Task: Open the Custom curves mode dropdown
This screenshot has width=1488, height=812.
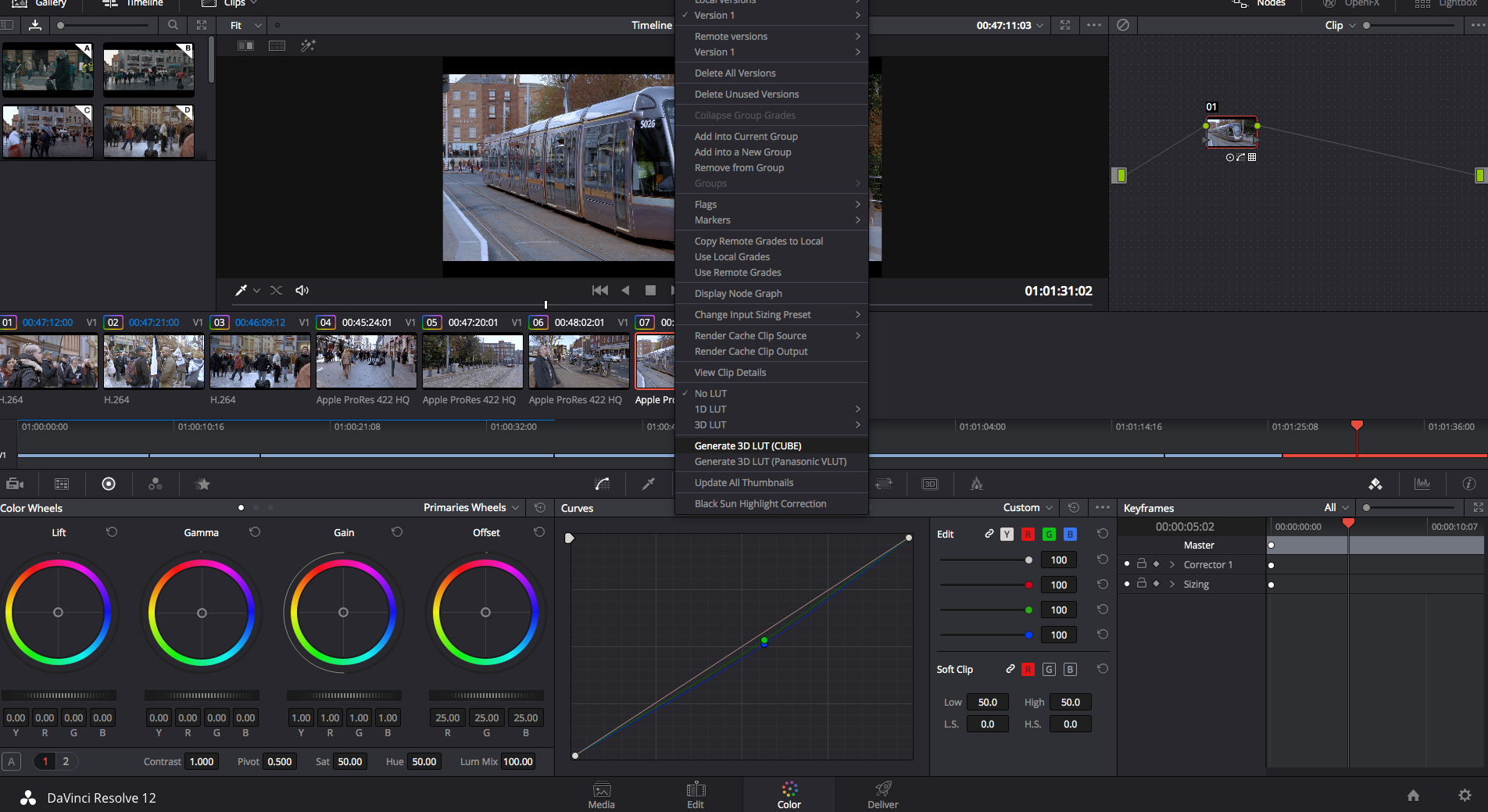Action: 1028,507
